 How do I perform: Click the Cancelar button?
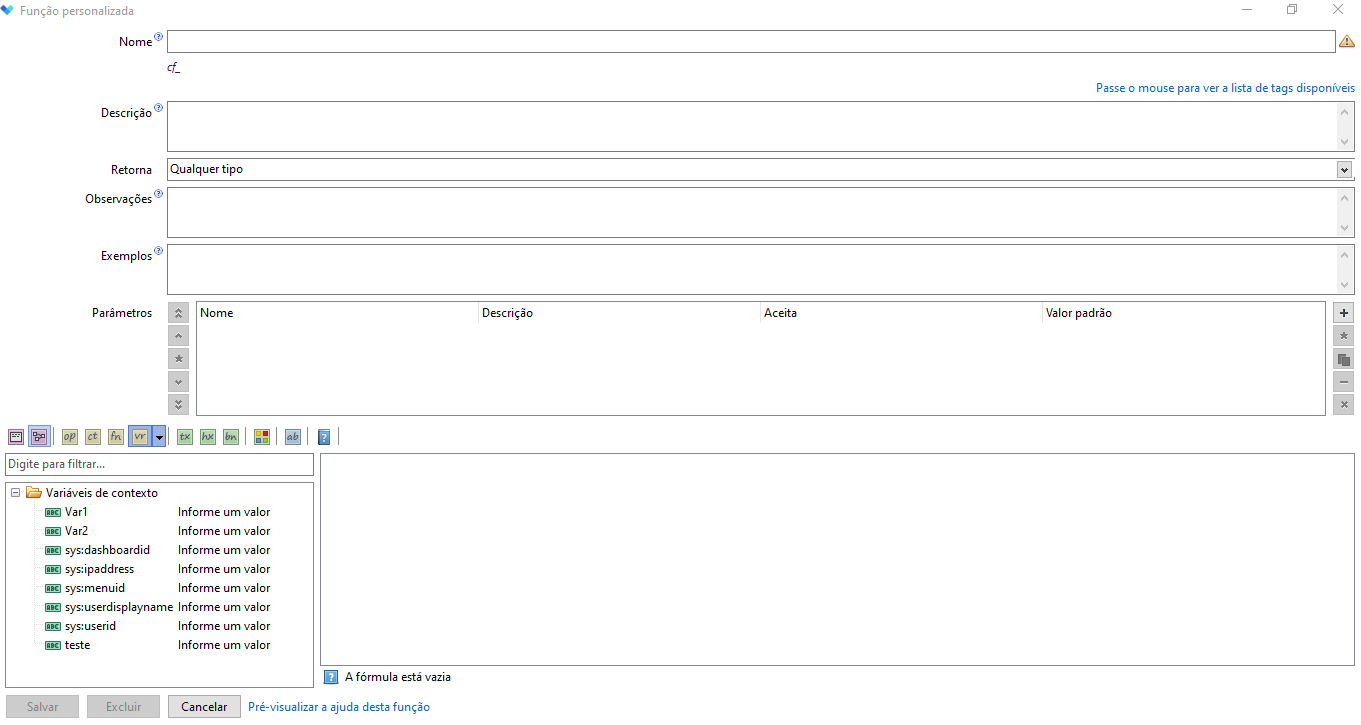click(x=205, y=707)
